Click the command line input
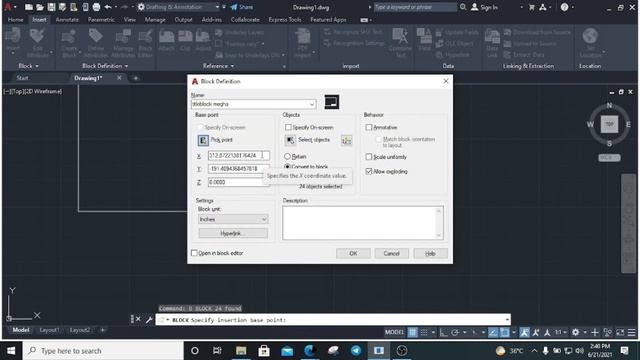The height and width of the screenshot is (360, 640). (333, 320)
